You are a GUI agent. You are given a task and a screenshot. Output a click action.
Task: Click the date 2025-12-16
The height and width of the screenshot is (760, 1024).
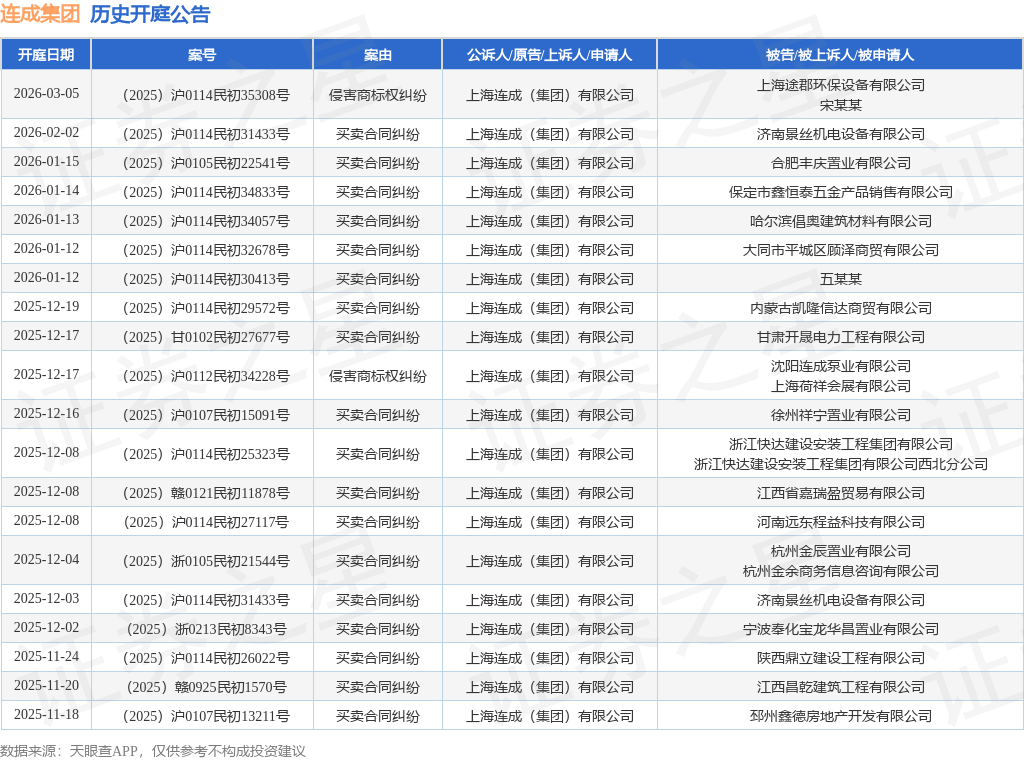pyautogui.click(x=46, y=414)
